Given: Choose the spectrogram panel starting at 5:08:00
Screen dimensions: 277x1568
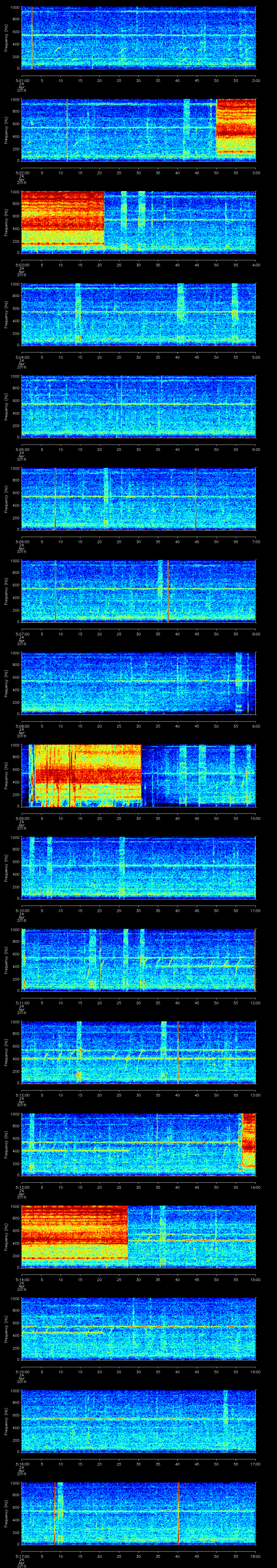Looking at the screenshot, I should pos(138,683).
